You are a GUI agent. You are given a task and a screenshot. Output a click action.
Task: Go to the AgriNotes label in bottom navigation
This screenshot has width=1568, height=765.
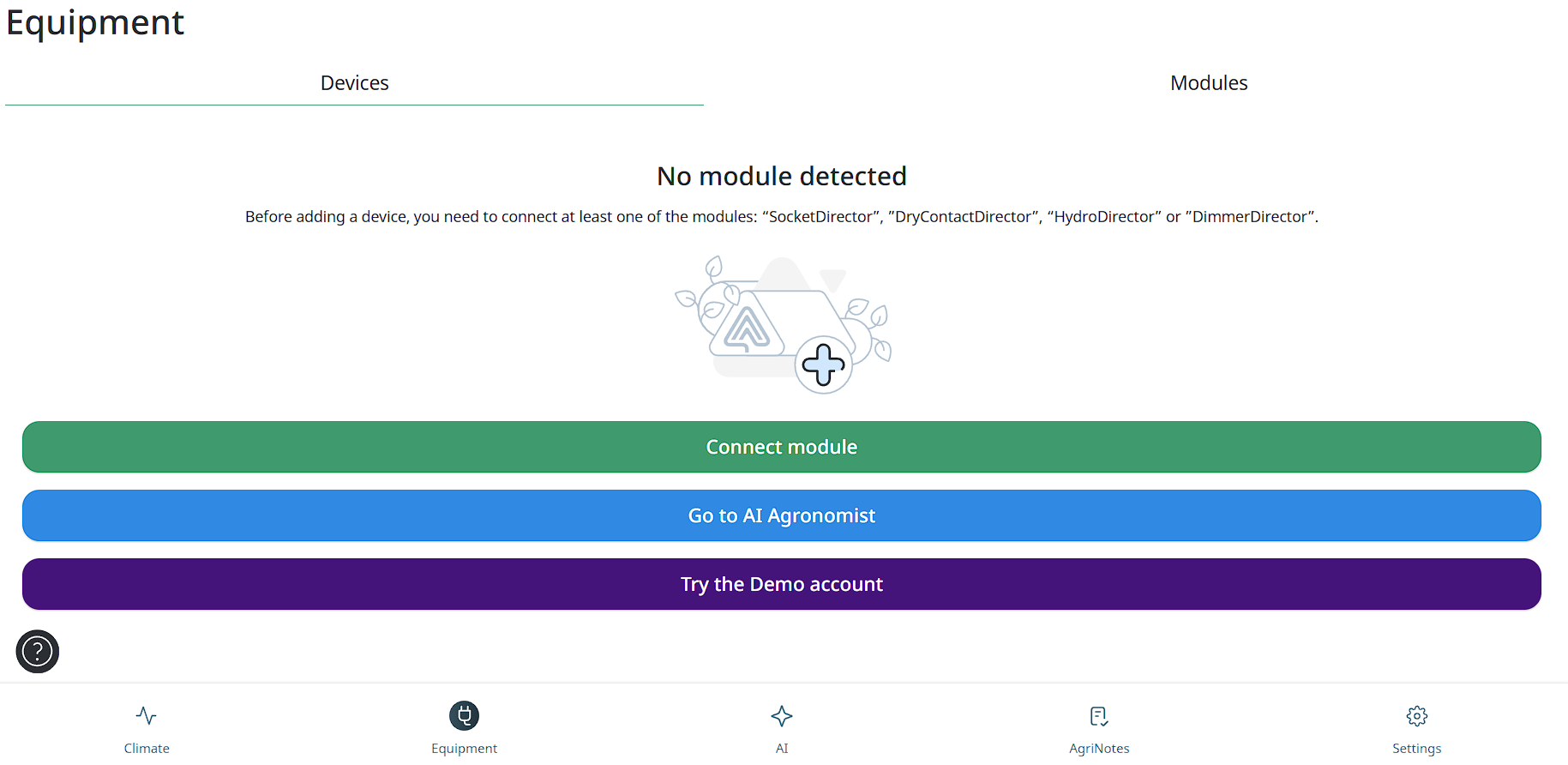[x=1099, y=749]
